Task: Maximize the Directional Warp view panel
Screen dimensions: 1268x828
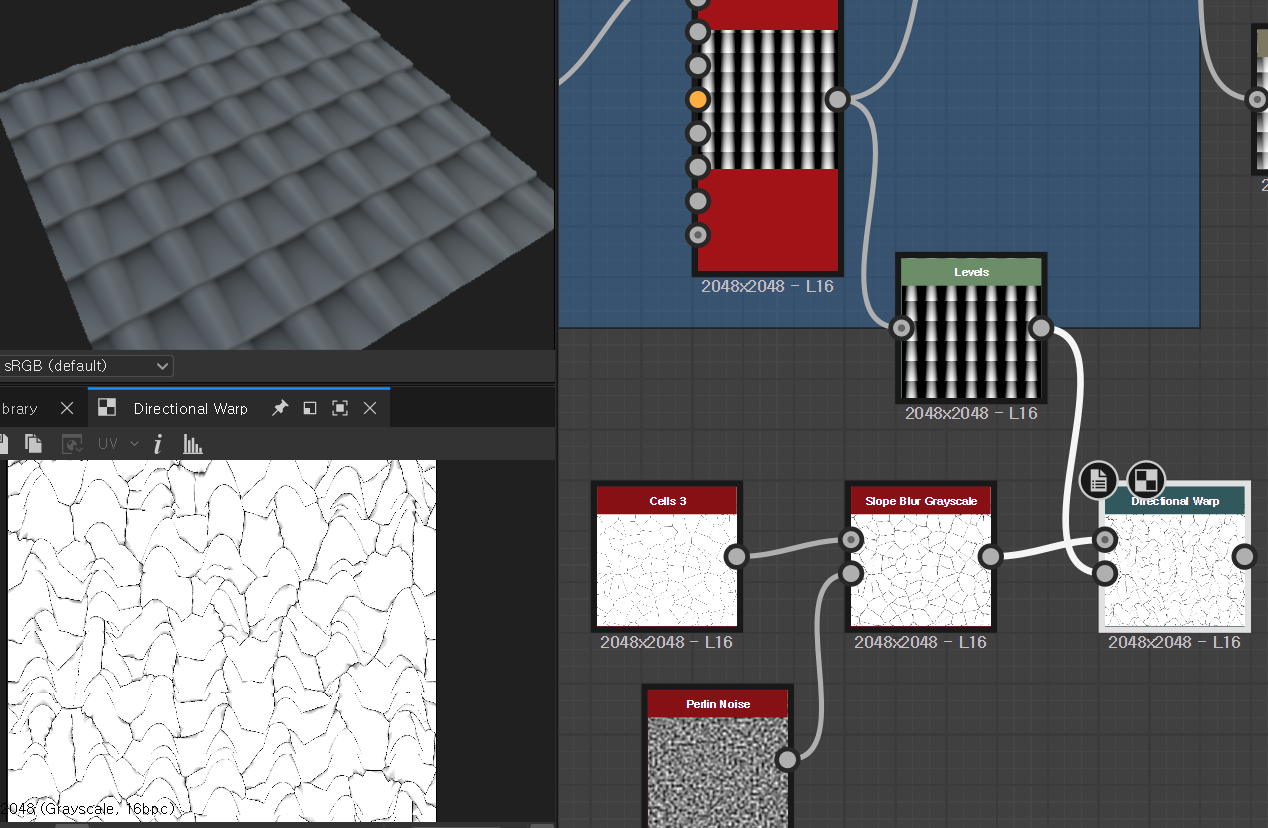Action: point(340,408)
